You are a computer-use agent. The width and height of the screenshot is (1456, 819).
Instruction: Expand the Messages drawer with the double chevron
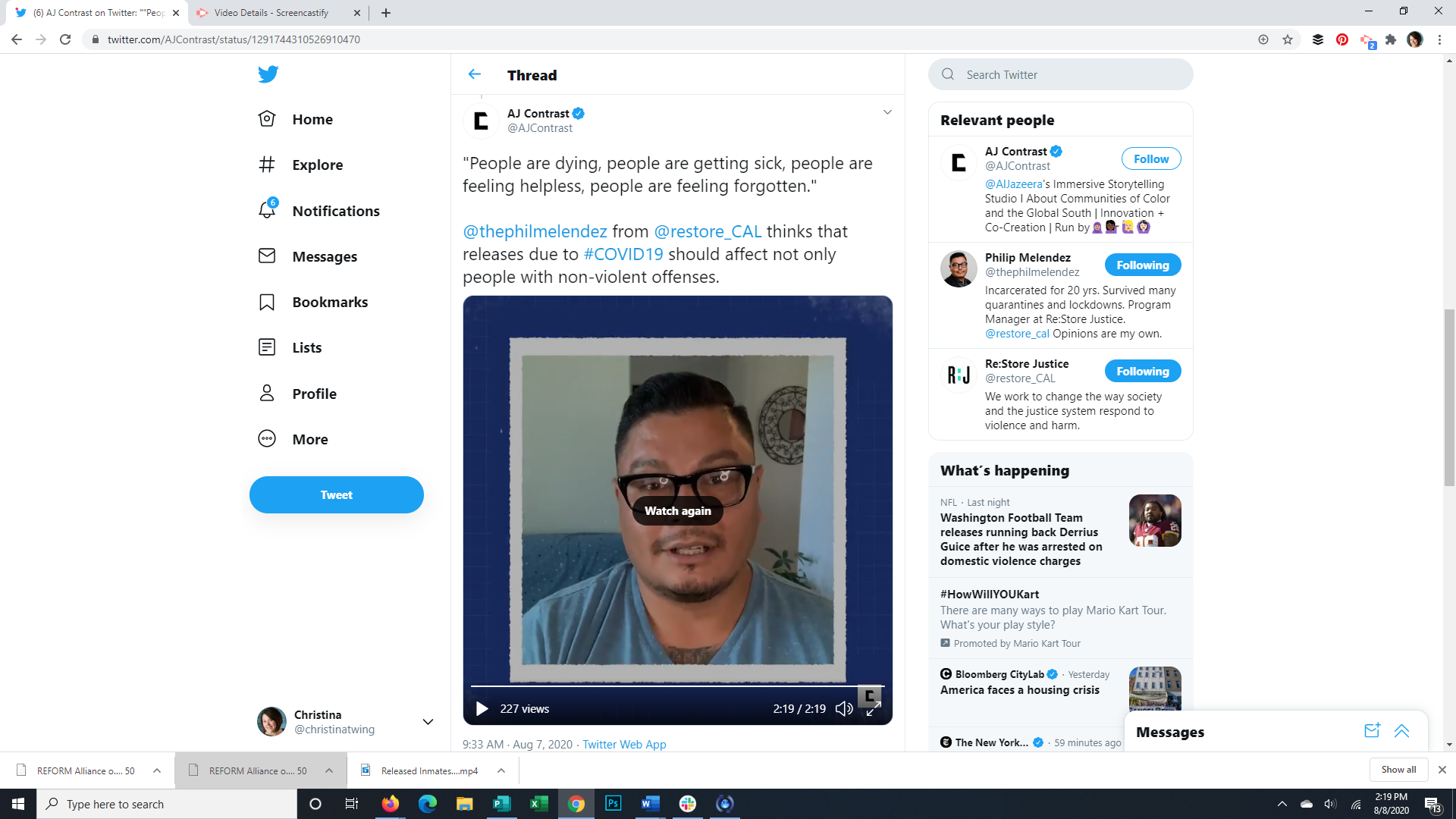pos(1401,731)
